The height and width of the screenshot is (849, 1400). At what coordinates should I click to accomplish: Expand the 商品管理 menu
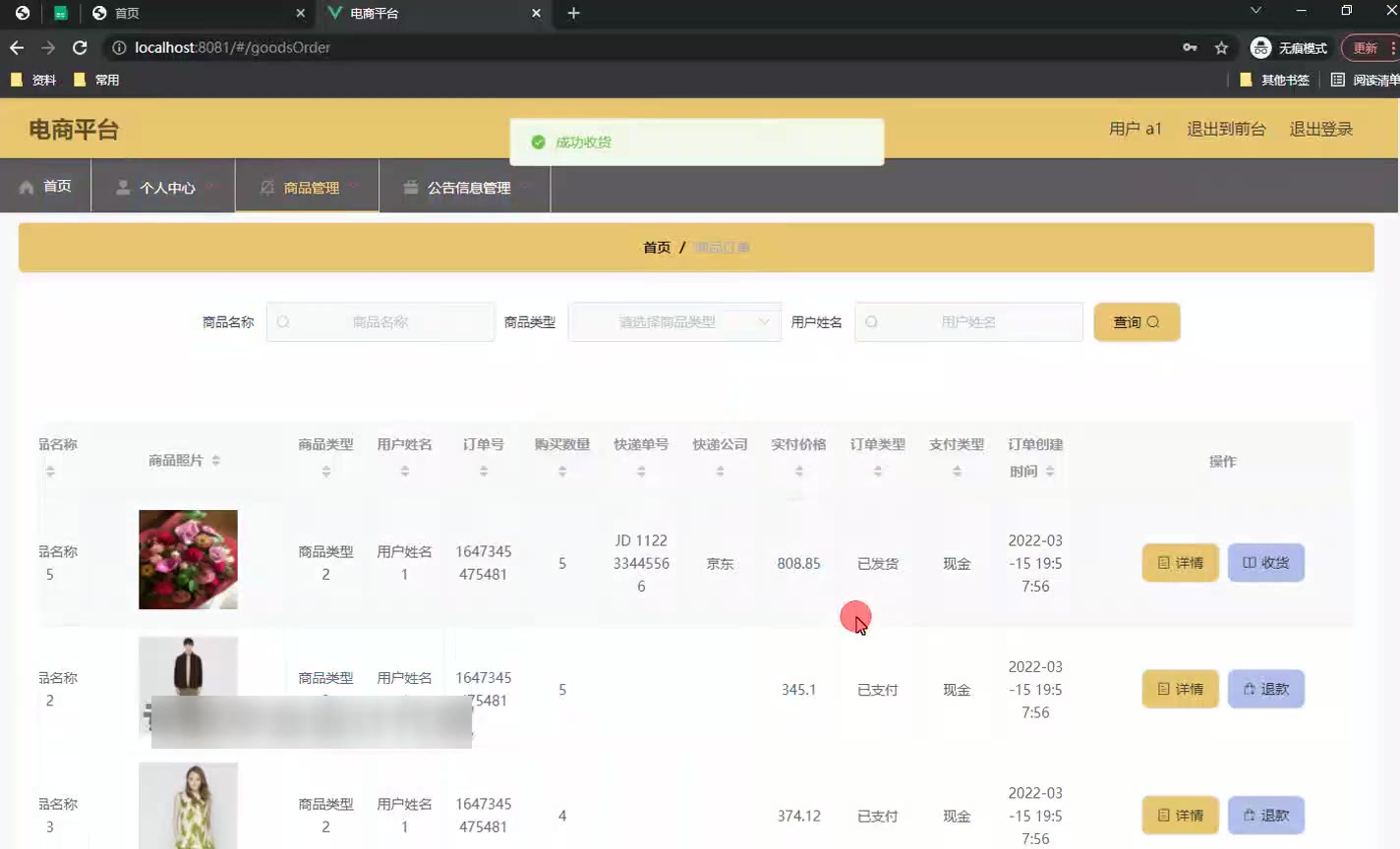[x=308, y=187]
